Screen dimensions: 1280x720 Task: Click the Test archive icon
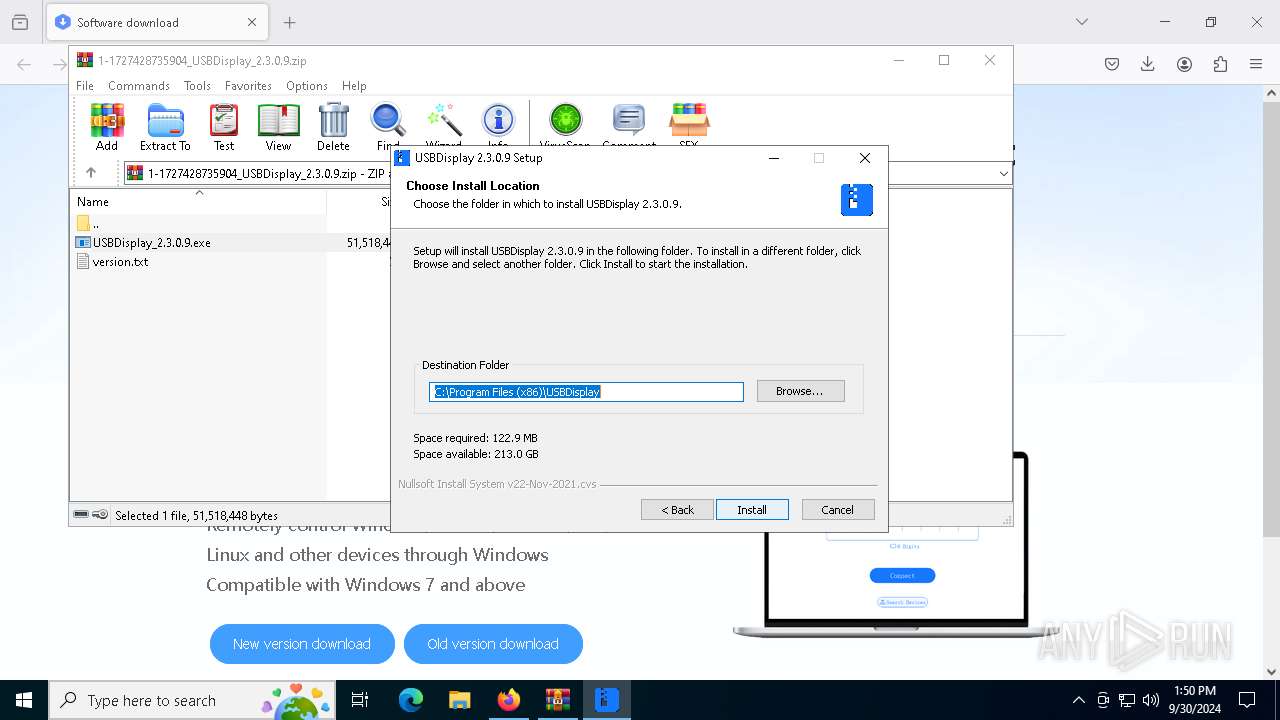click(224, 127)
